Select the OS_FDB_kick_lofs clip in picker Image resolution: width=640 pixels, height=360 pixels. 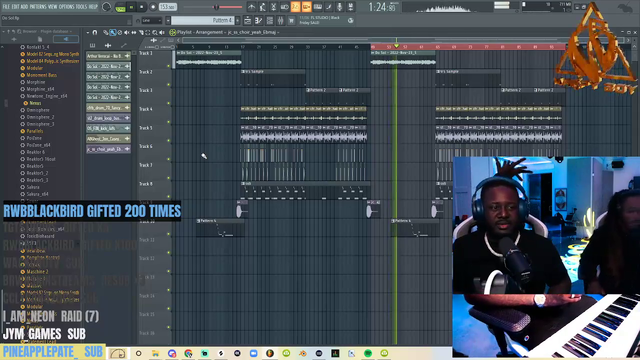coord(108,128)
